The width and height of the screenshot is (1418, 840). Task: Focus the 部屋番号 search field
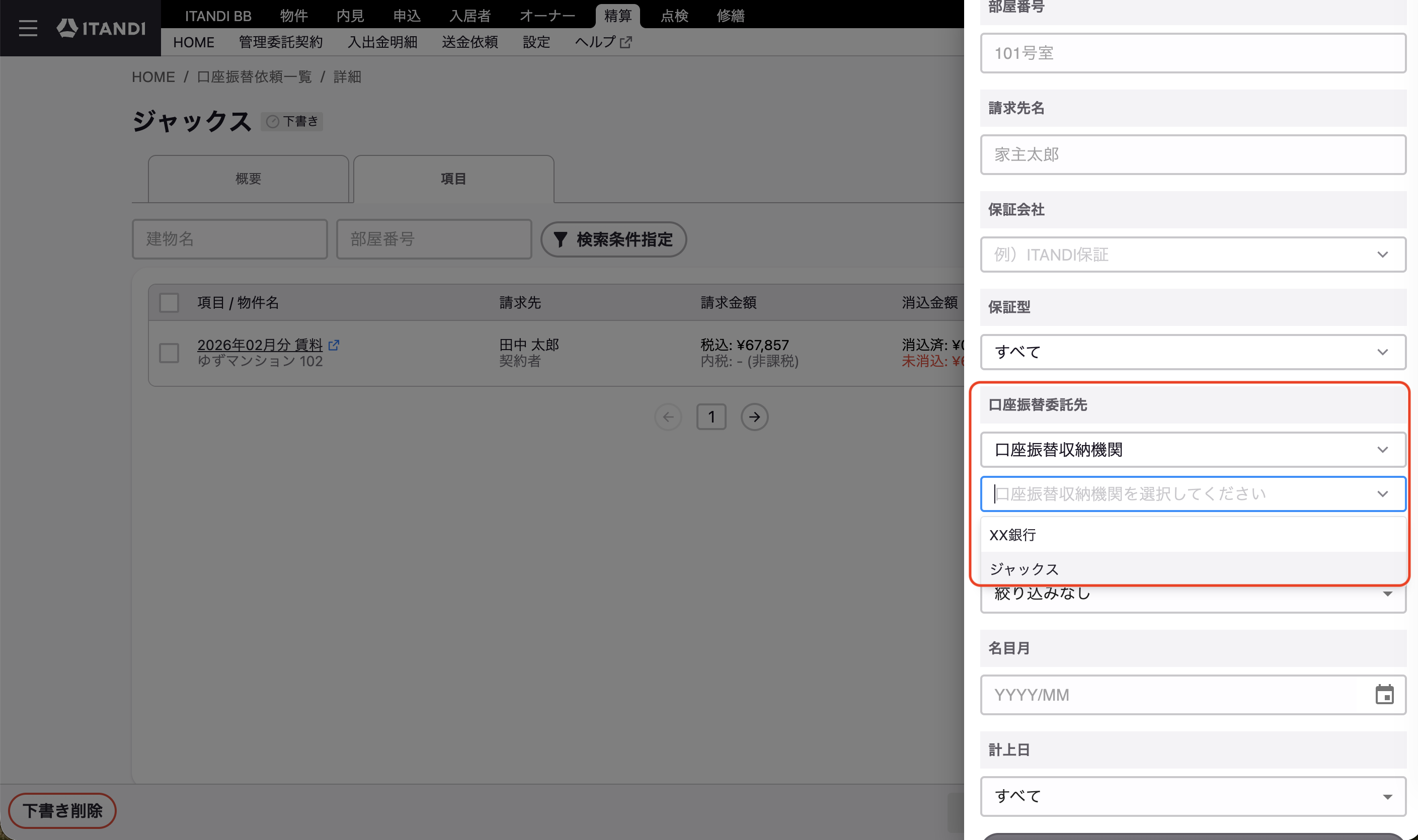(x=434, y=239)
